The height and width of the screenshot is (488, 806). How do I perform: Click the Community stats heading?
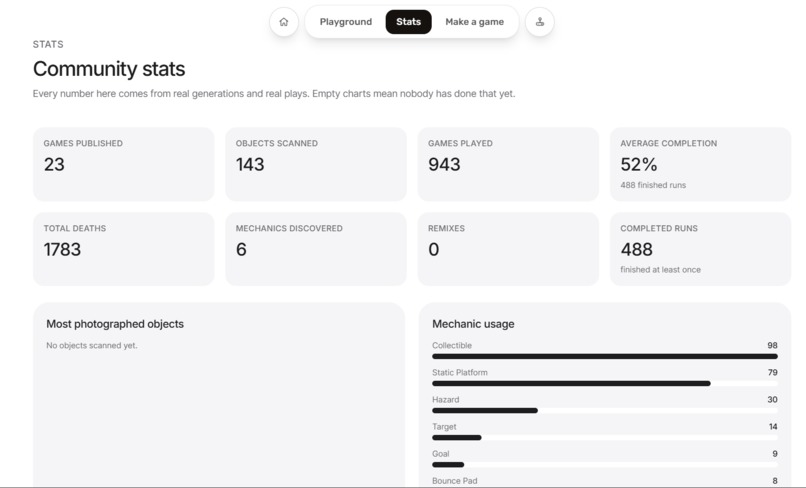coord(109,69)
